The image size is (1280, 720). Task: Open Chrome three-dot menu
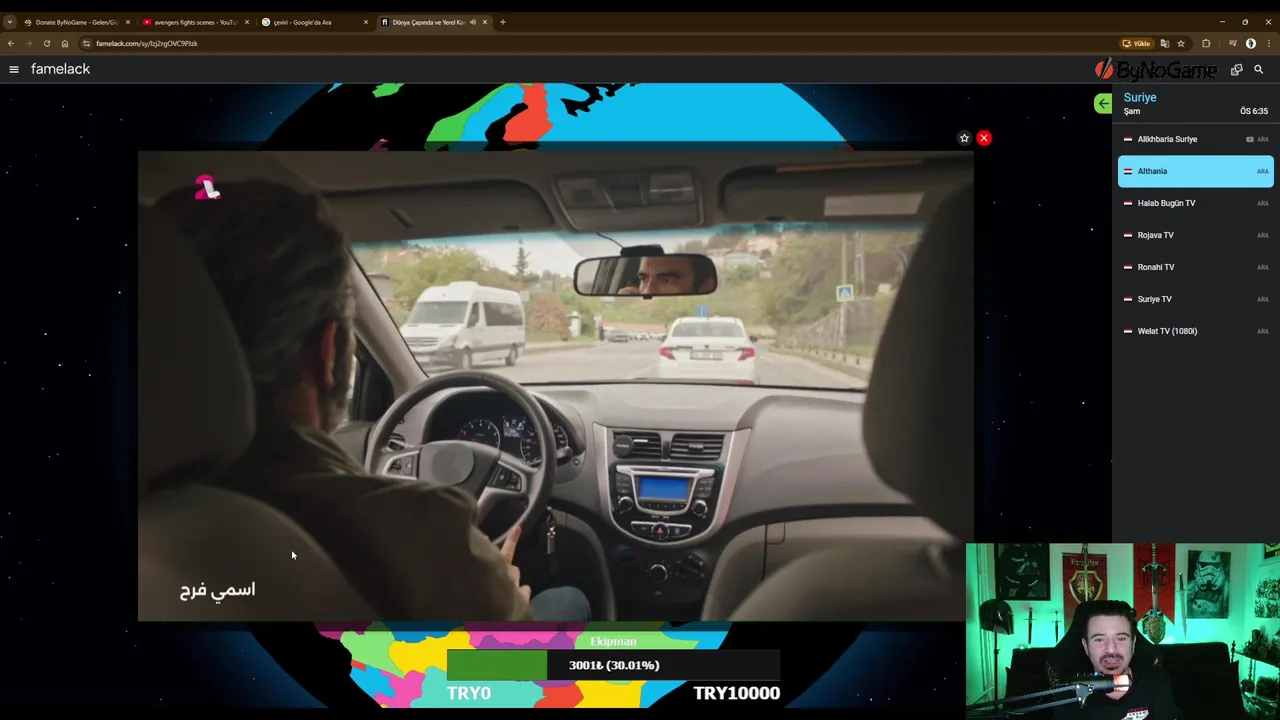(1269, 43)
